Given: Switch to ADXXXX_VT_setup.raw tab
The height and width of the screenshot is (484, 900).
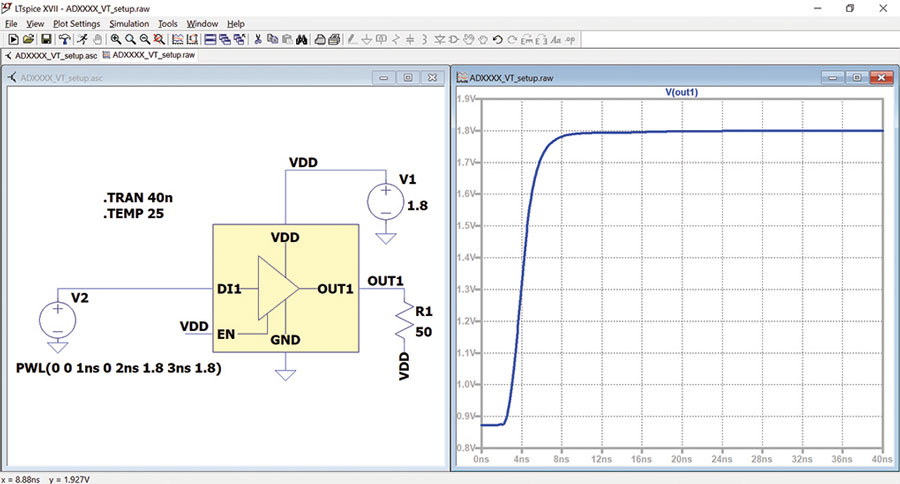Looking at the screenshot, I should [x=149, y=55].
